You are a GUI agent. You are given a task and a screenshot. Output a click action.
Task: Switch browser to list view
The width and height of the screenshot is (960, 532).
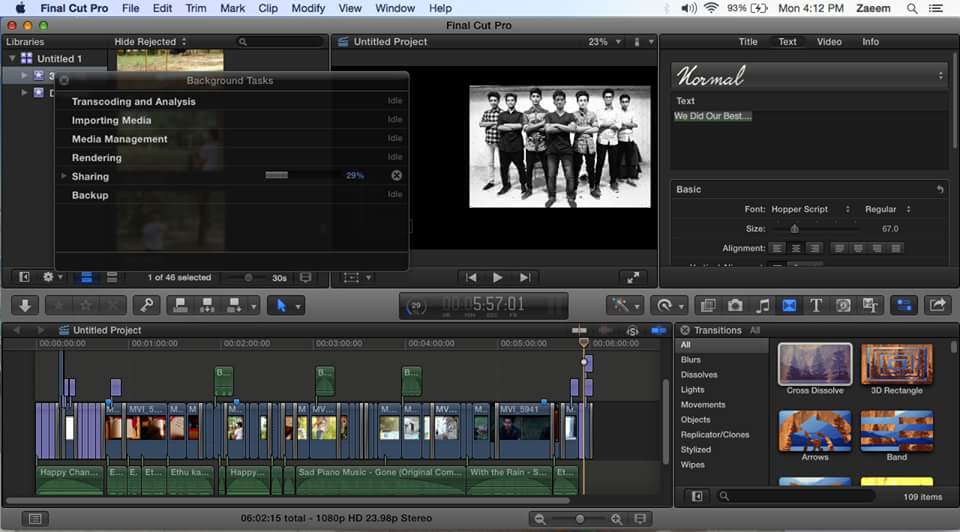click(x=112, y=277)
